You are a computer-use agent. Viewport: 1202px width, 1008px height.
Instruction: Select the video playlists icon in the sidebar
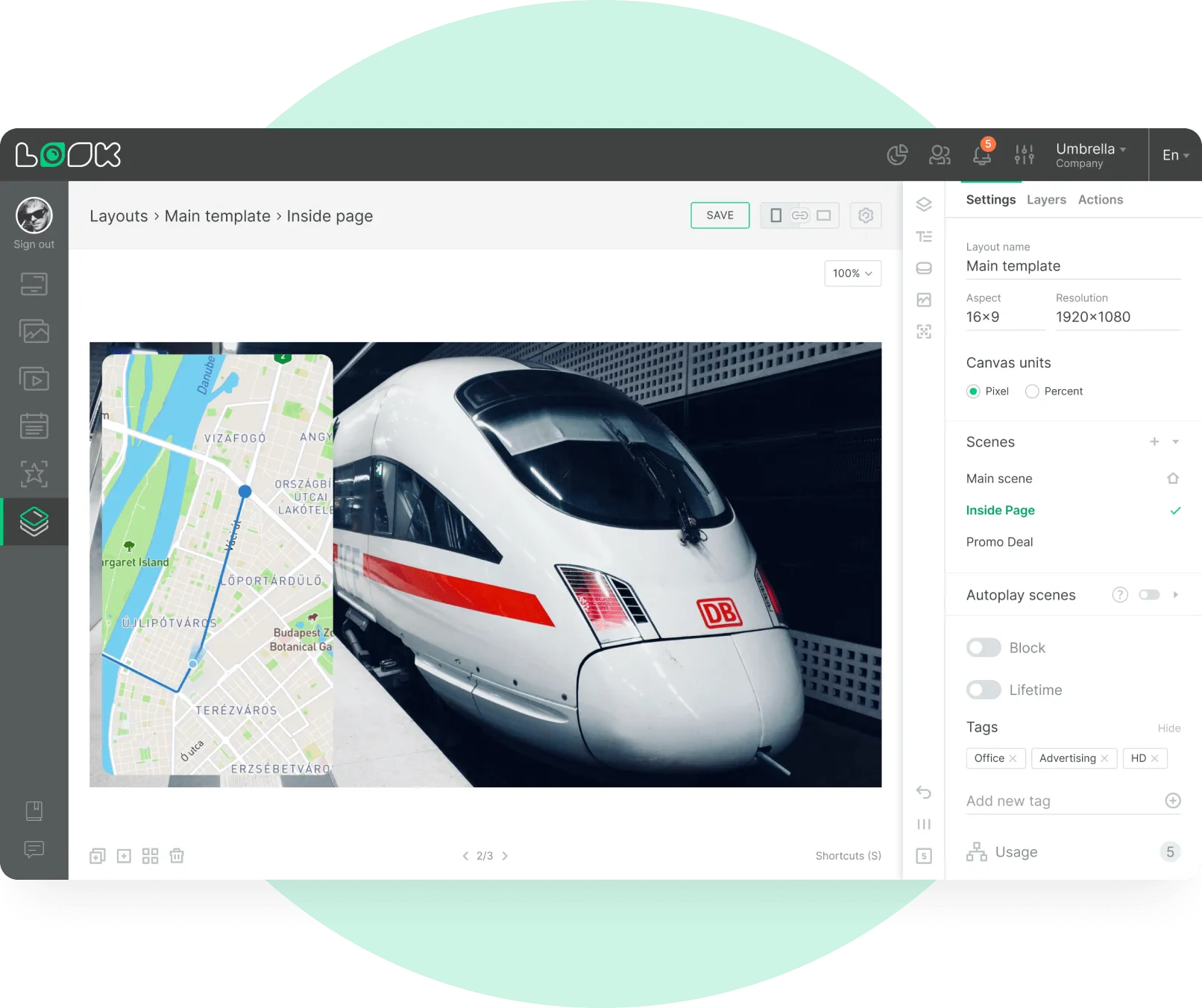click(x=34, y=378)
